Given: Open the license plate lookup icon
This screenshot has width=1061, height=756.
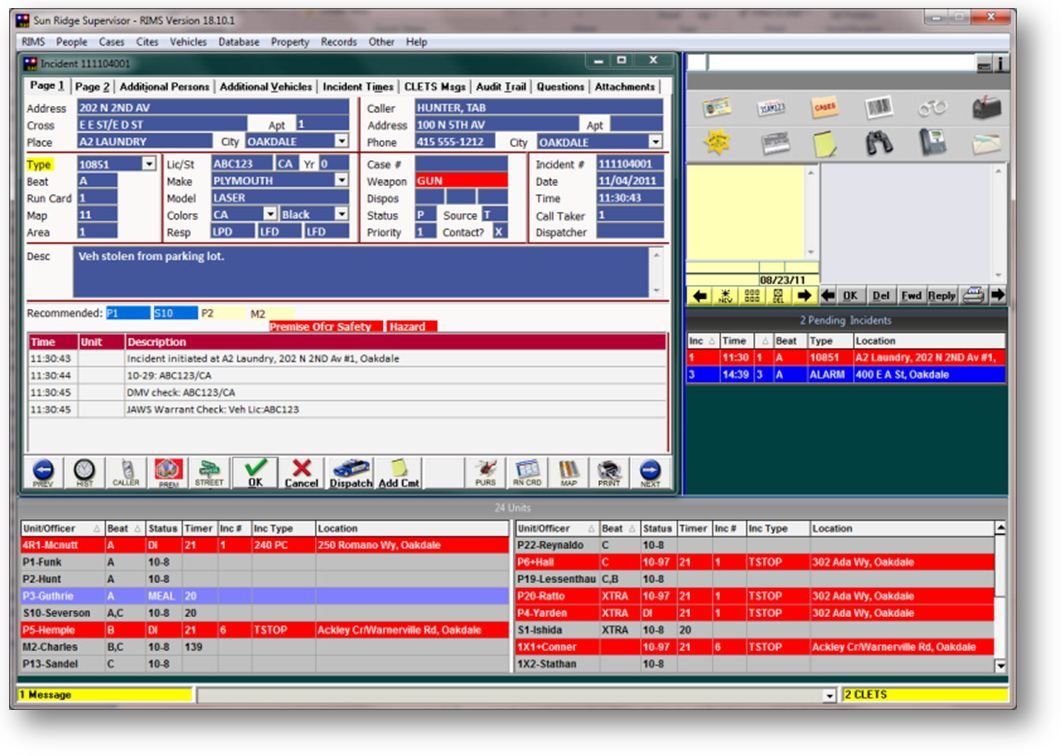Looking at the screenshot, I should point(771,107).
